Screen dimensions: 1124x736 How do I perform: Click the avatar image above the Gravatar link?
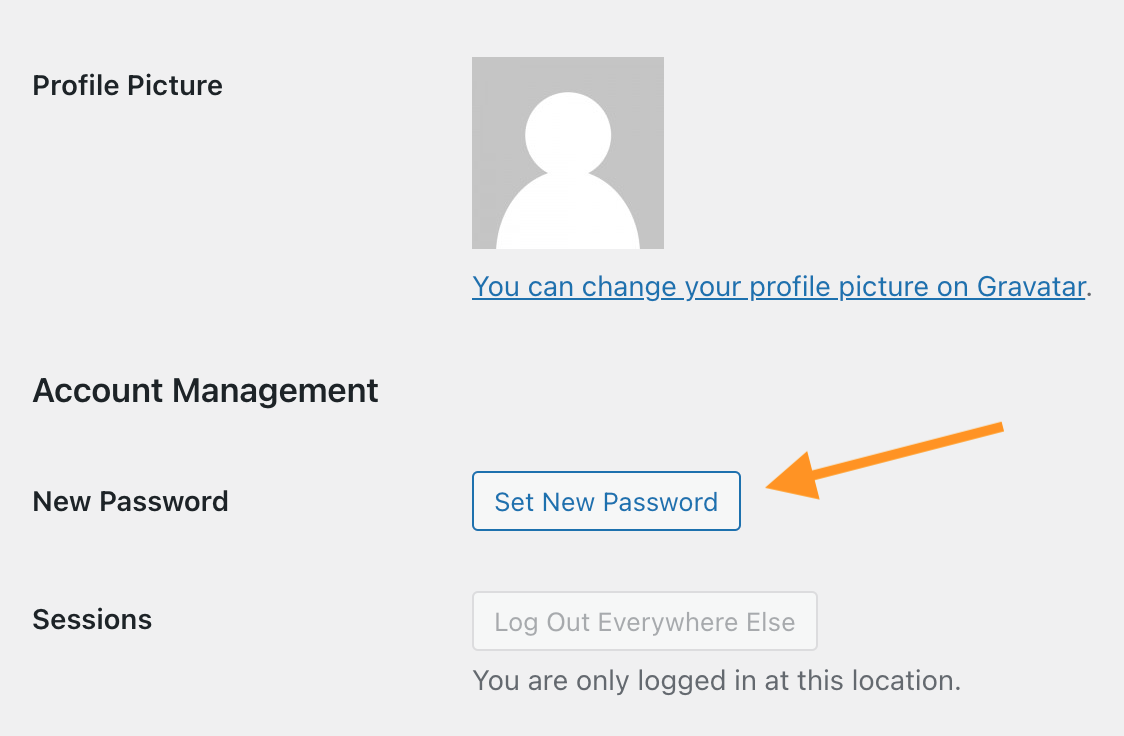pos(567,152)
